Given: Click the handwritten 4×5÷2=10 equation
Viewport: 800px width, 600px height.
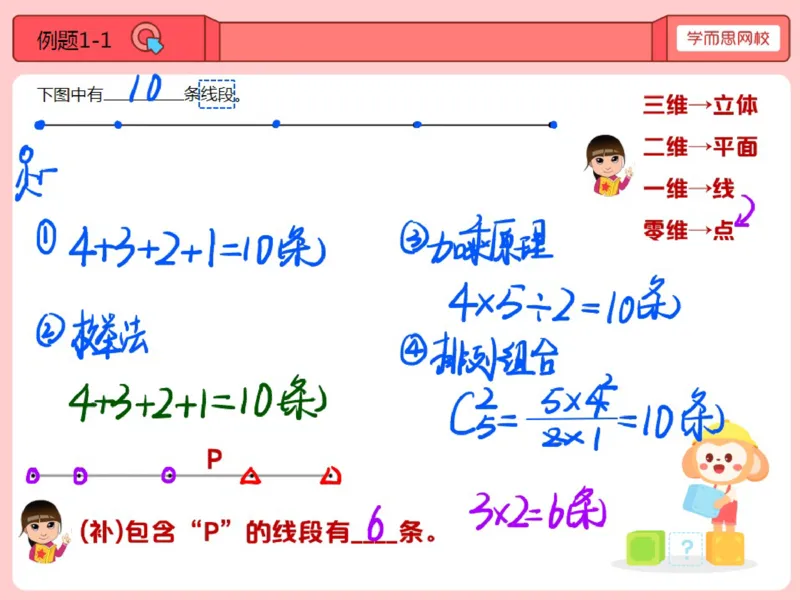Looking at the screenshot, I should point(564,300).
